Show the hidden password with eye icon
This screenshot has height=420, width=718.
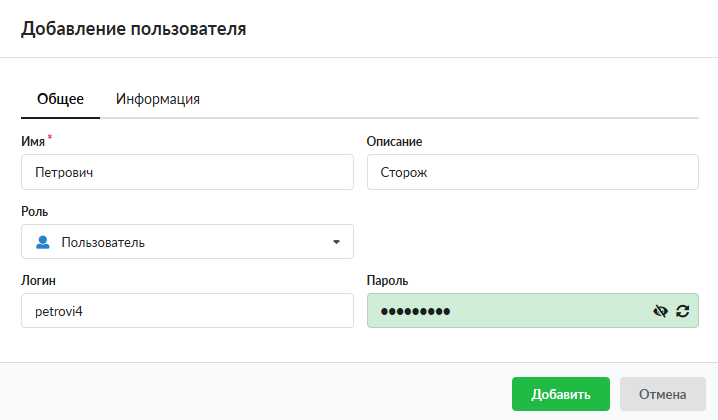(660, 311)
